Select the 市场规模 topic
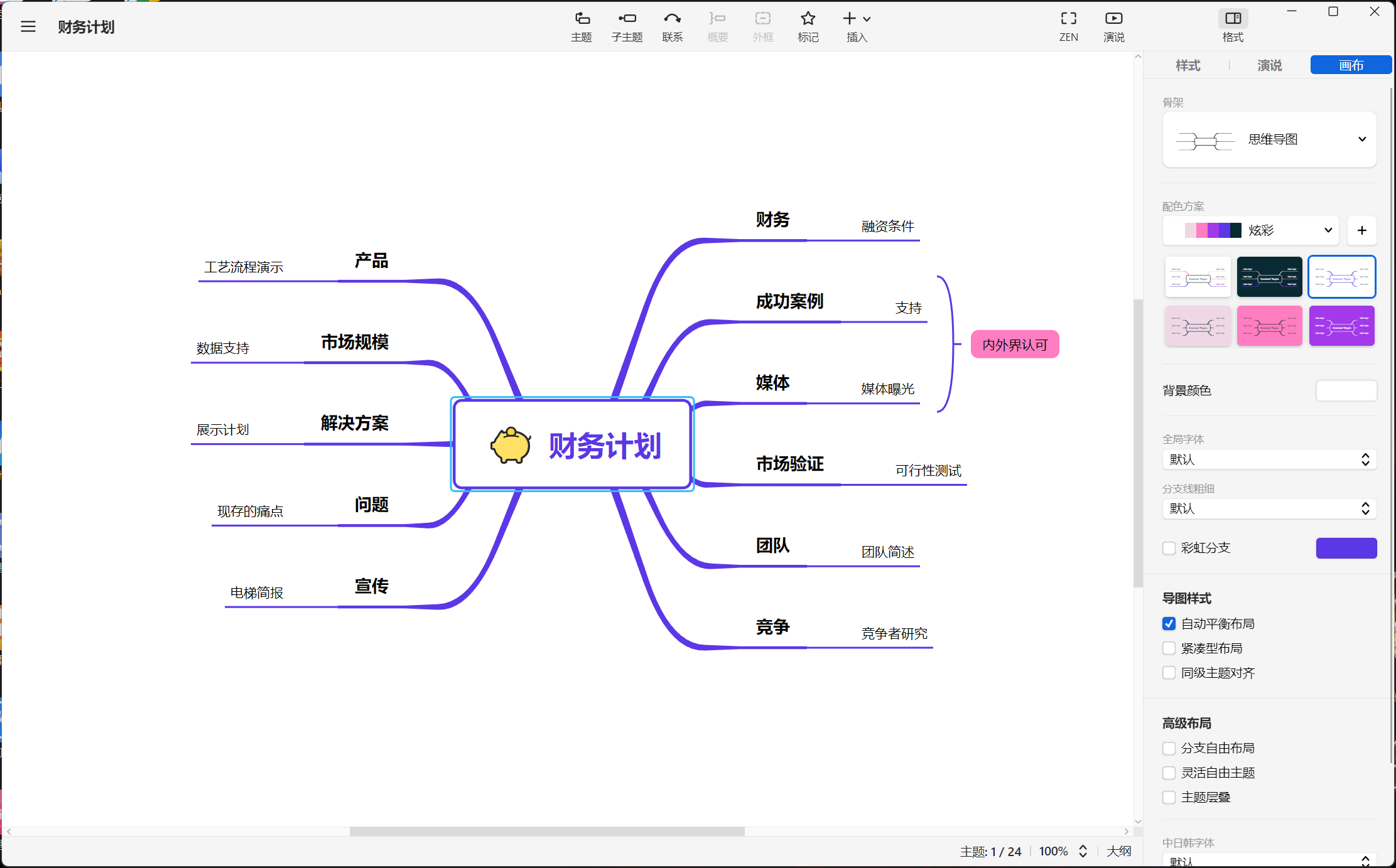Image resolution: width=1396 pixels, height=868 pixels. 355,342
